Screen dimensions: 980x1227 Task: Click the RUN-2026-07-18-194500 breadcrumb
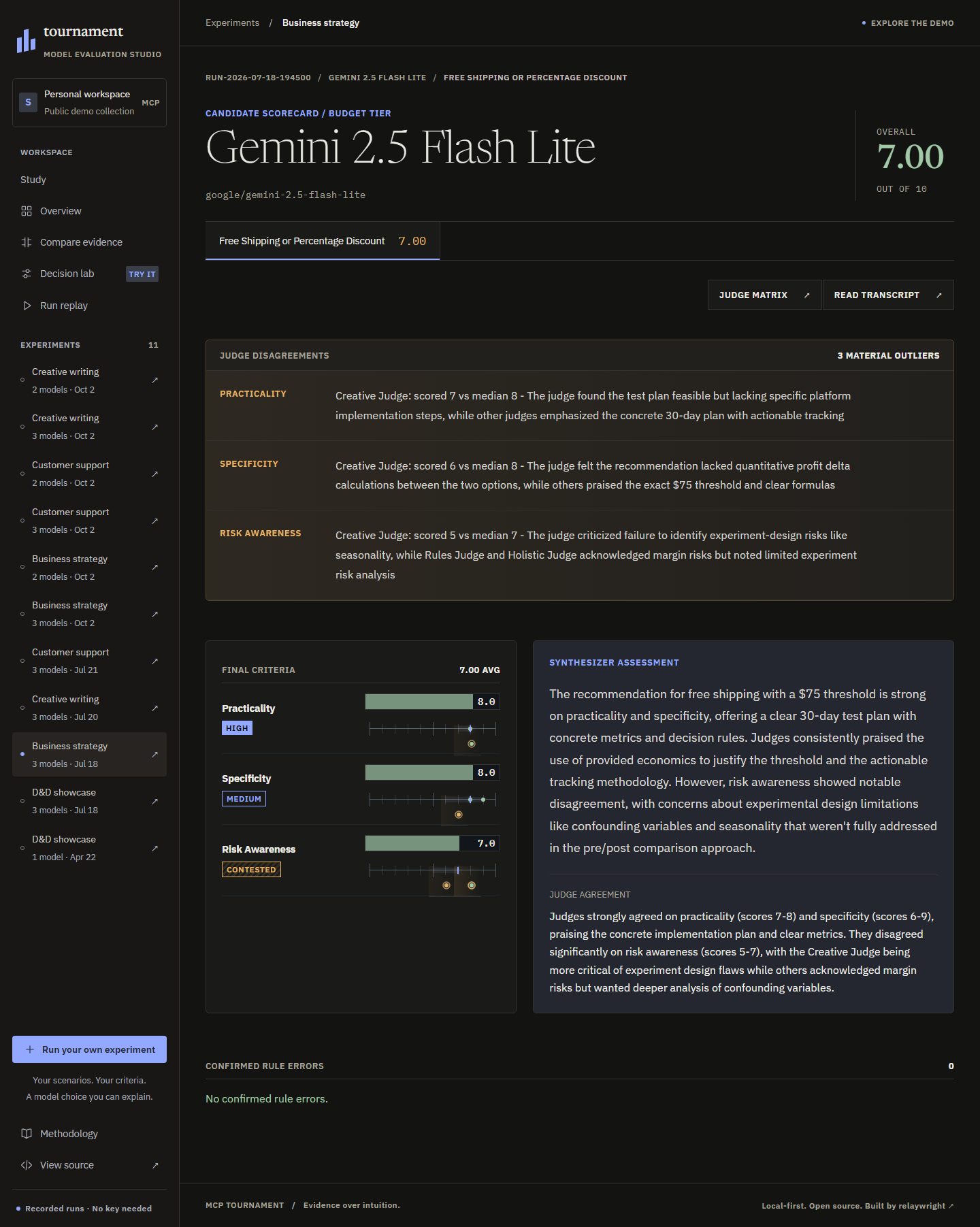pos(258,78)
